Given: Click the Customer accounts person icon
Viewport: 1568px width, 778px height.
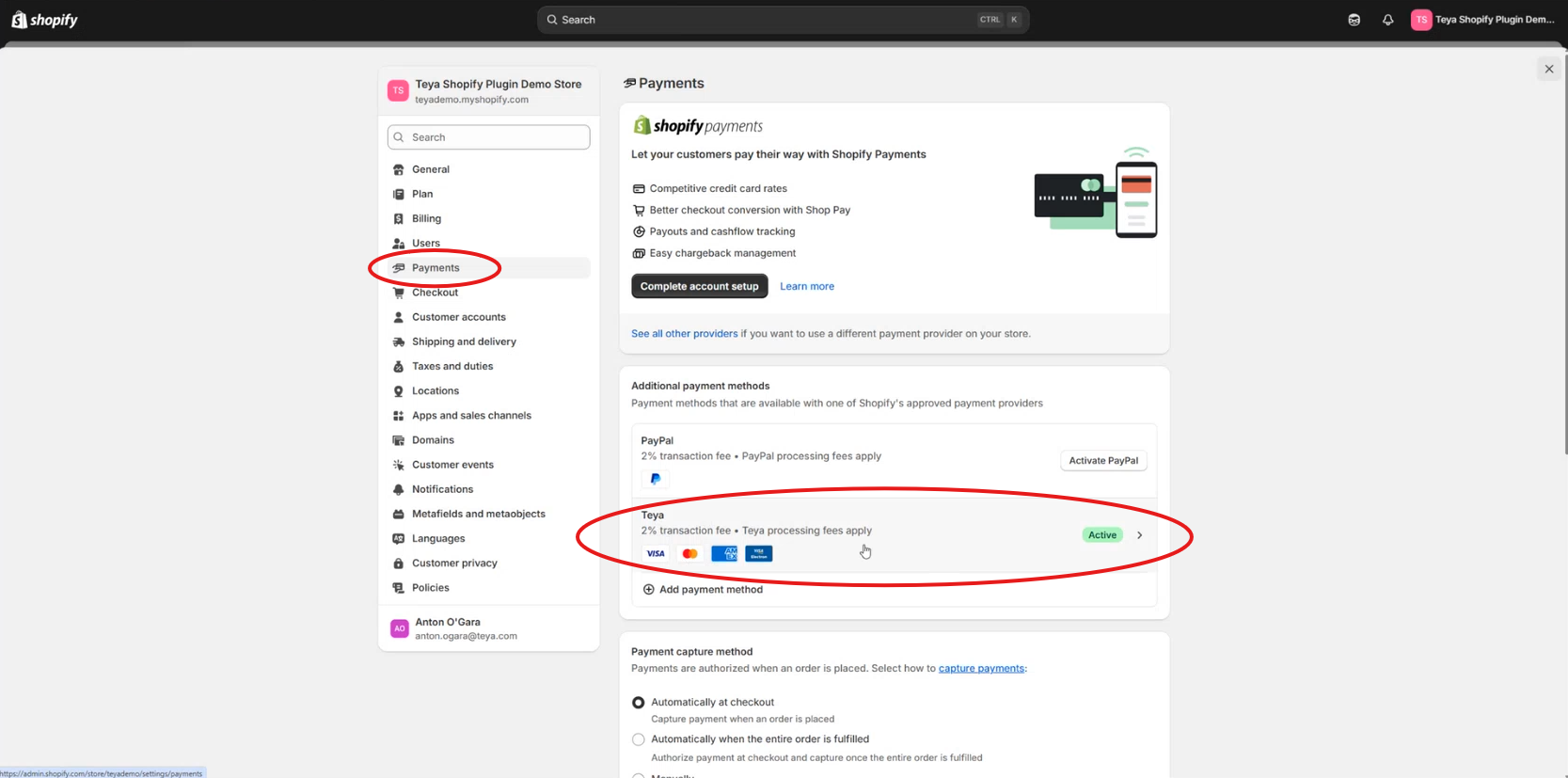Looking at the screenshot, I should point(399,317).
